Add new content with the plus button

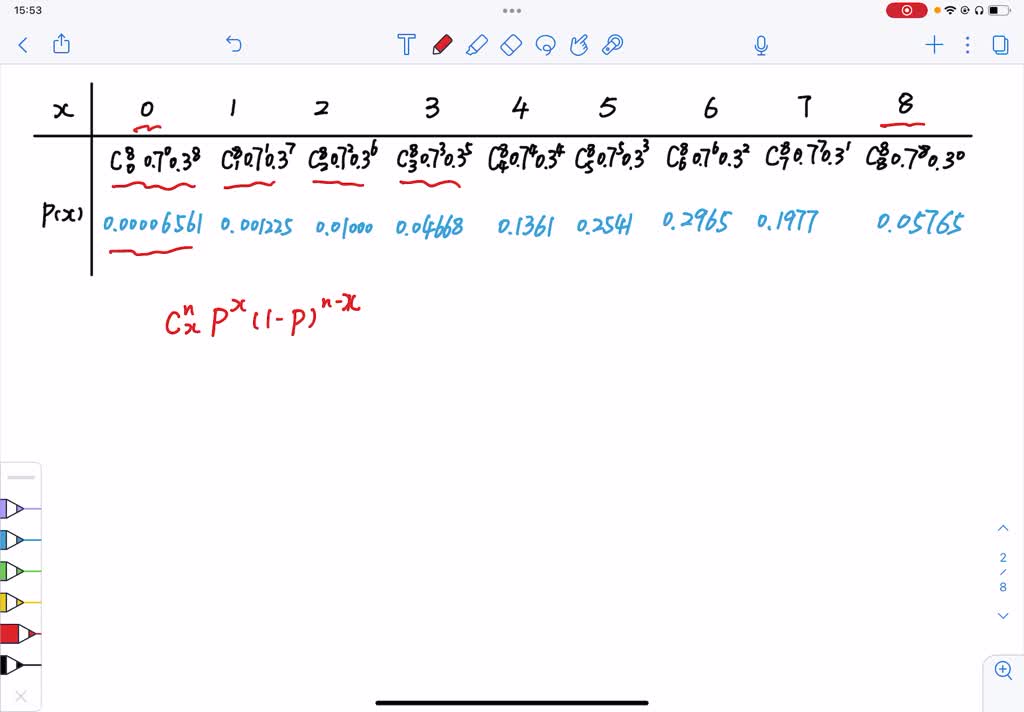click(x=933, y=44)
